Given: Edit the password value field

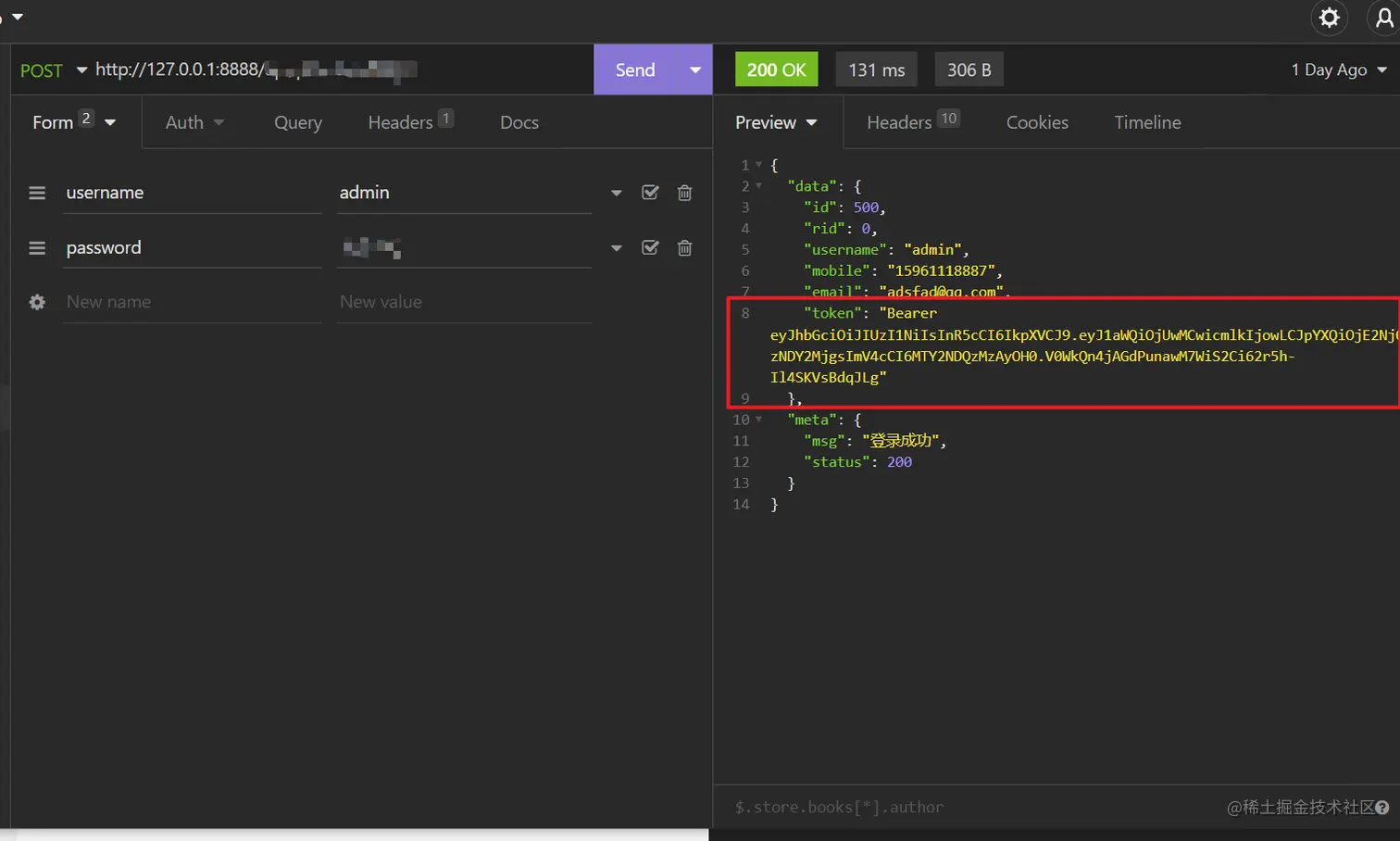Looking at the screenshot, I should pos(464,248).
